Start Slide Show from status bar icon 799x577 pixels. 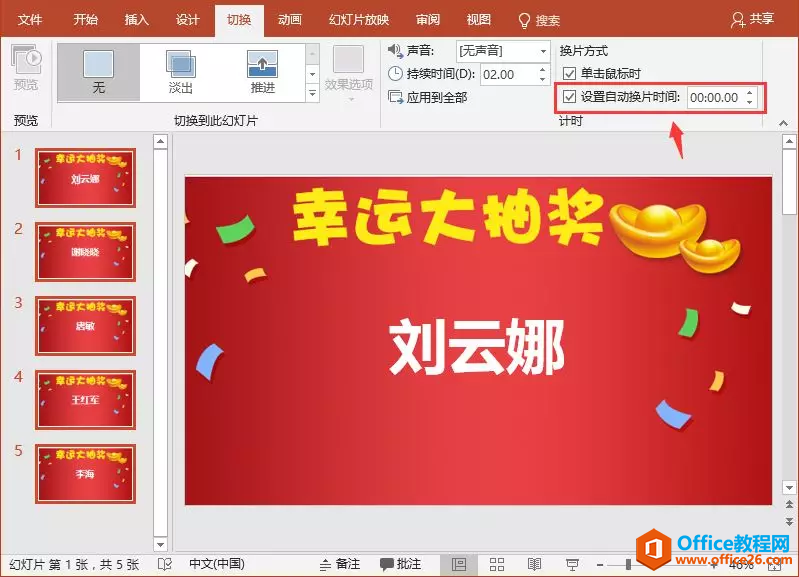(x=572, y=564)
